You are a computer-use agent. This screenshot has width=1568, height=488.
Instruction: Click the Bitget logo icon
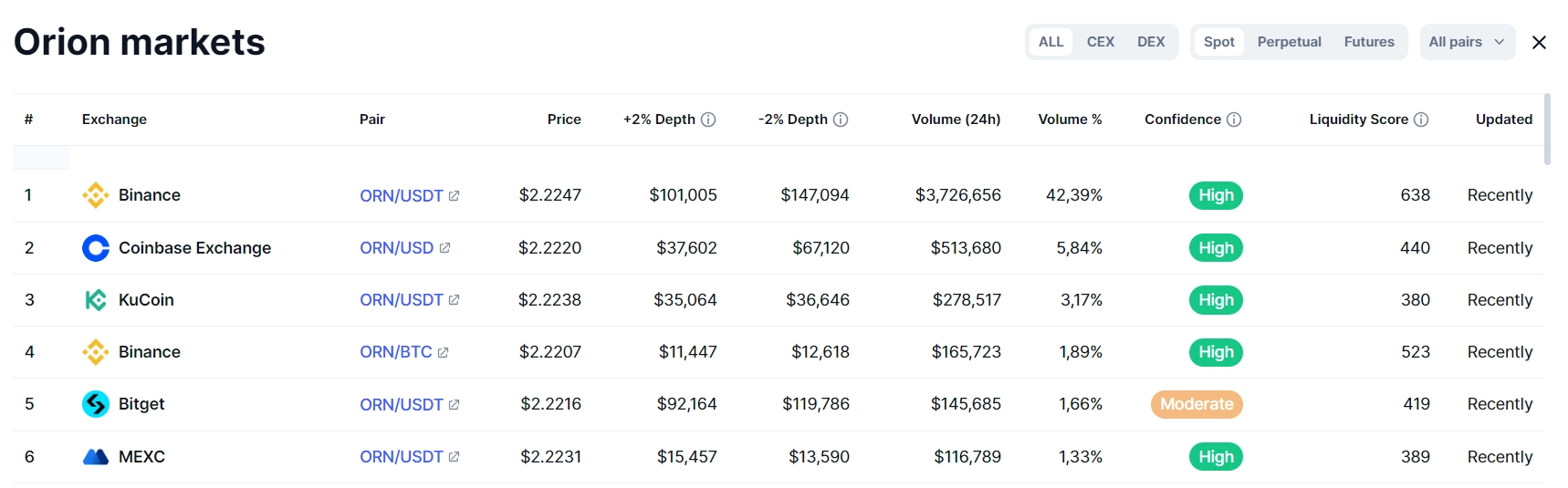coord(96,404)
